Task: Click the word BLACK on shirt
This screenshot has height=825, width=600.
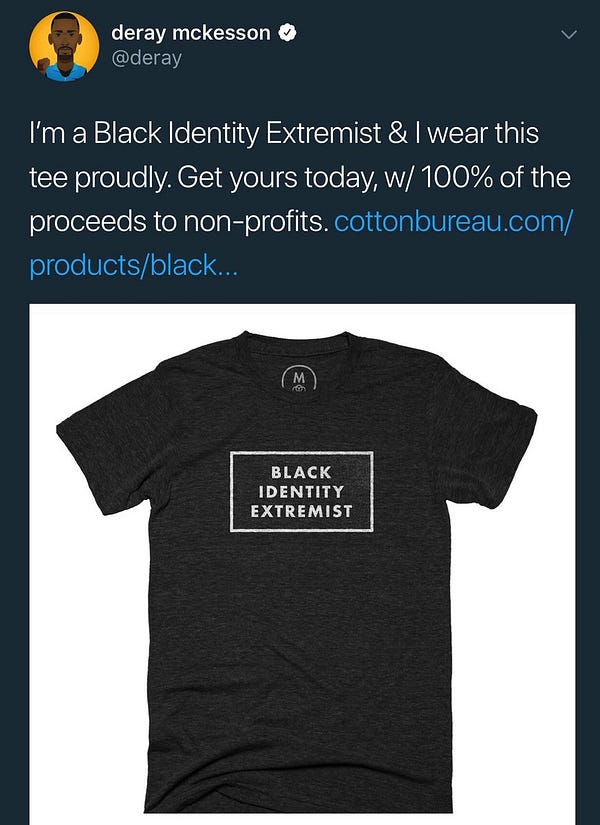Action: click(301, 472)
